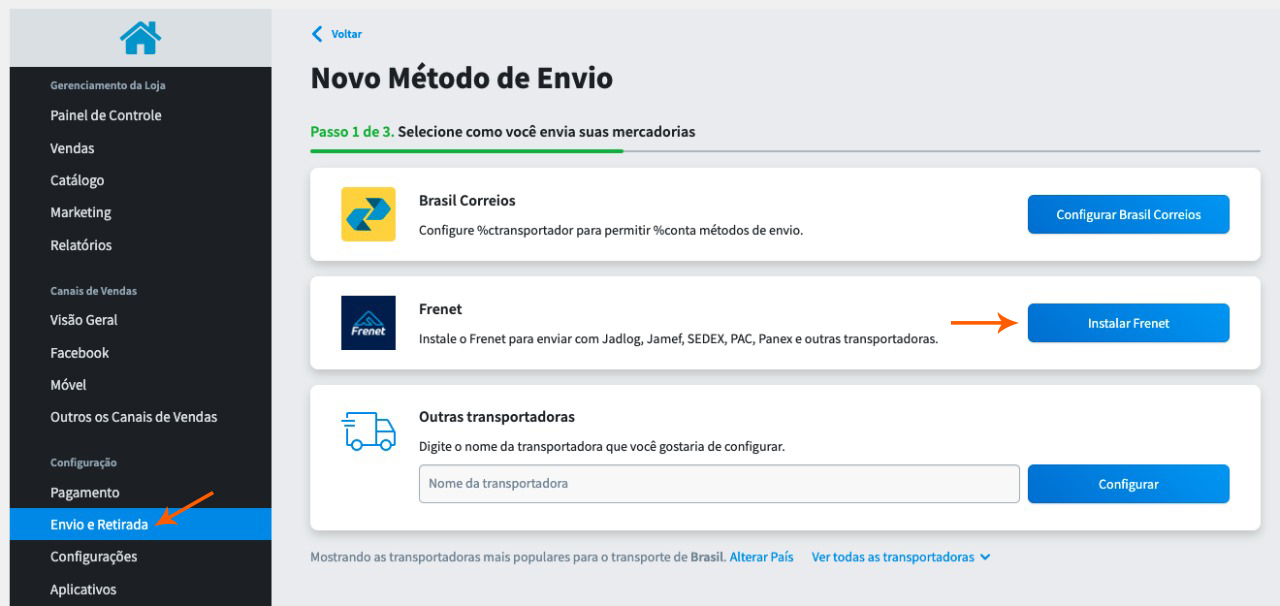Screen dimensions: 1280x606
Task: Open the Aplicativos section
Action: pyautogui.click(x=84, y=589)
